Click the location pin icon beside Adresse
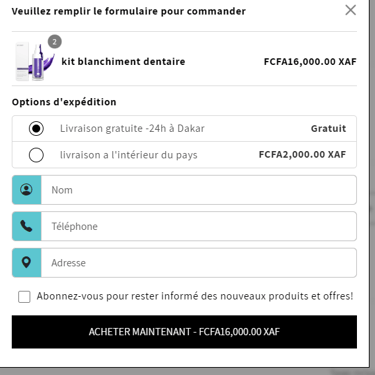This screenshot has width=375, height=375. tap(26, 262)
